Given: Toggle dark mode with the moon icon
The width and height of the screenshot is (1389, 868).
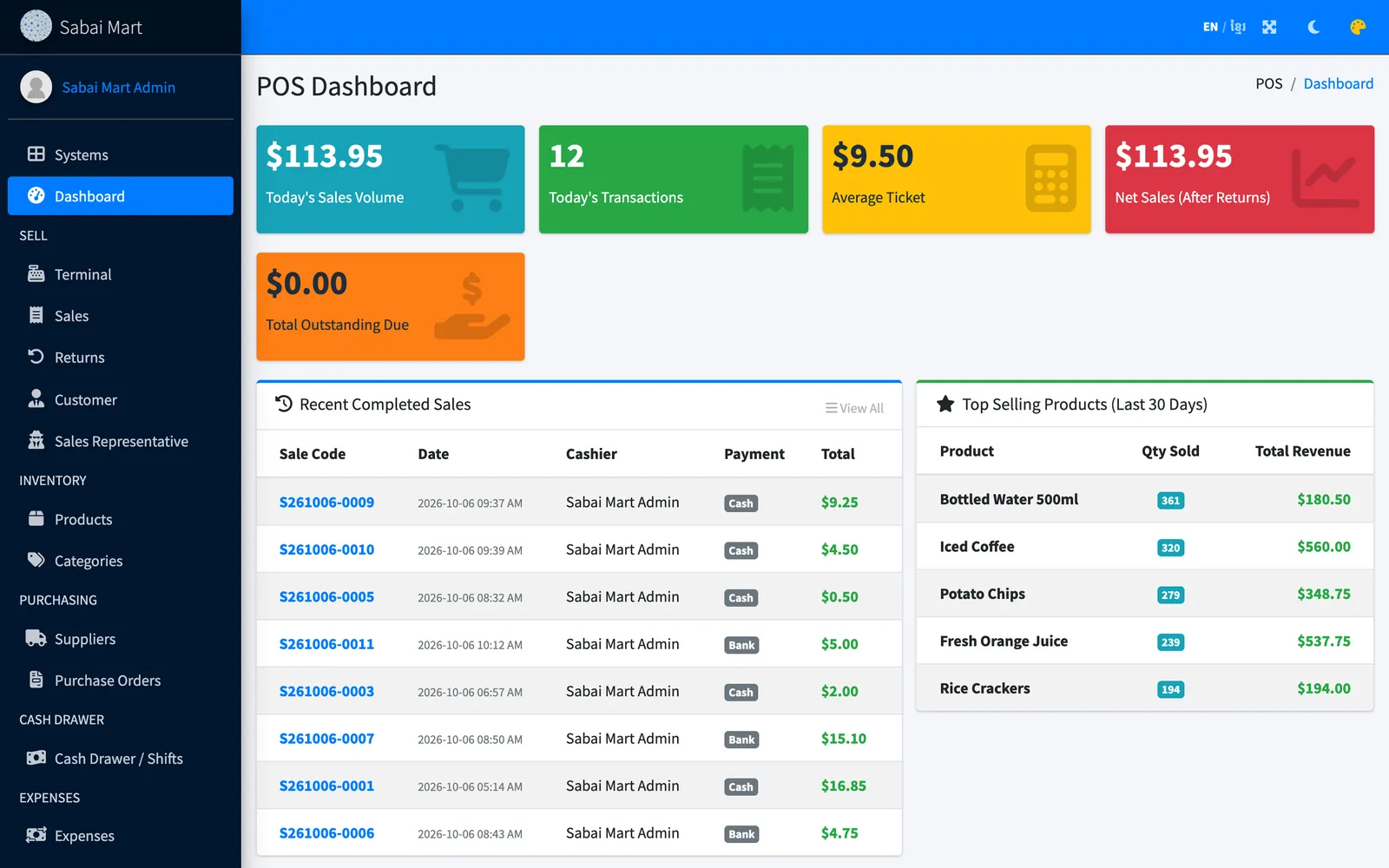Looking at the screenshot, I should pos(1313,27).
